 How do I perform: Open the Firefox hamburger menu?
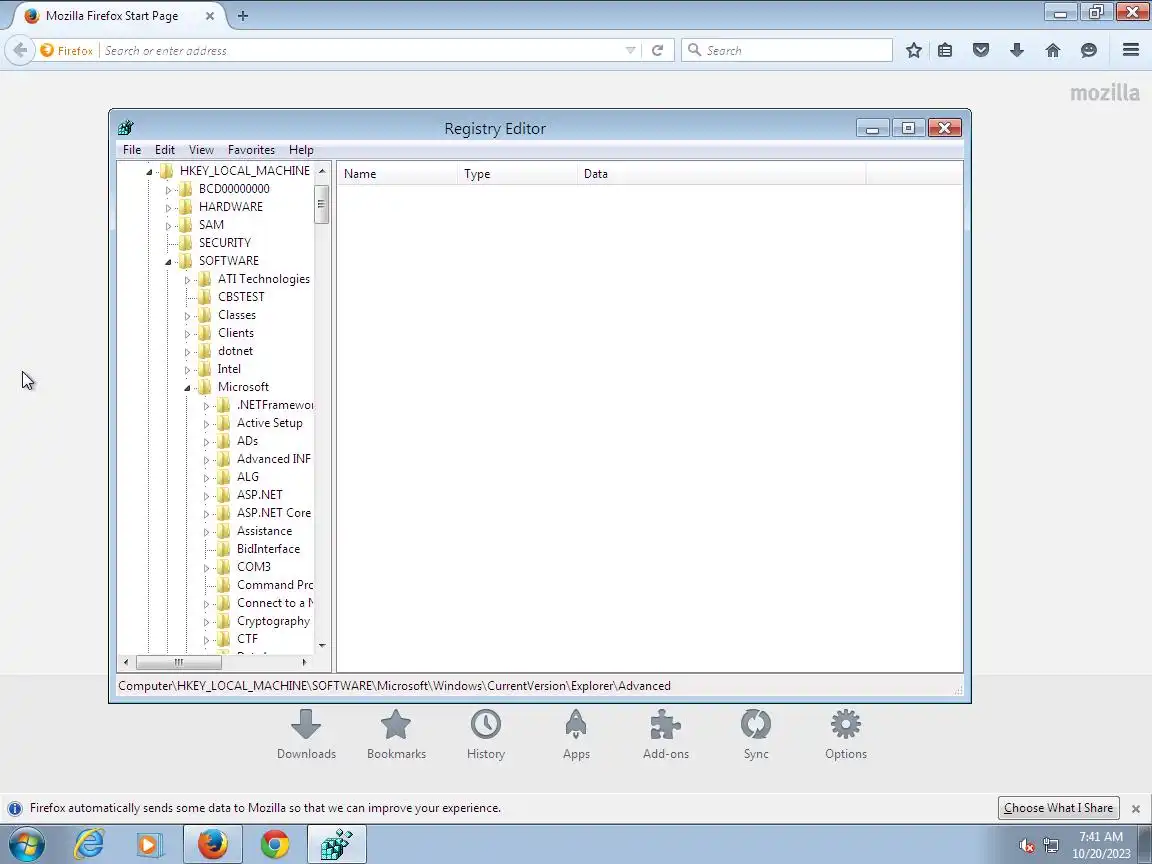[1131, 49]
